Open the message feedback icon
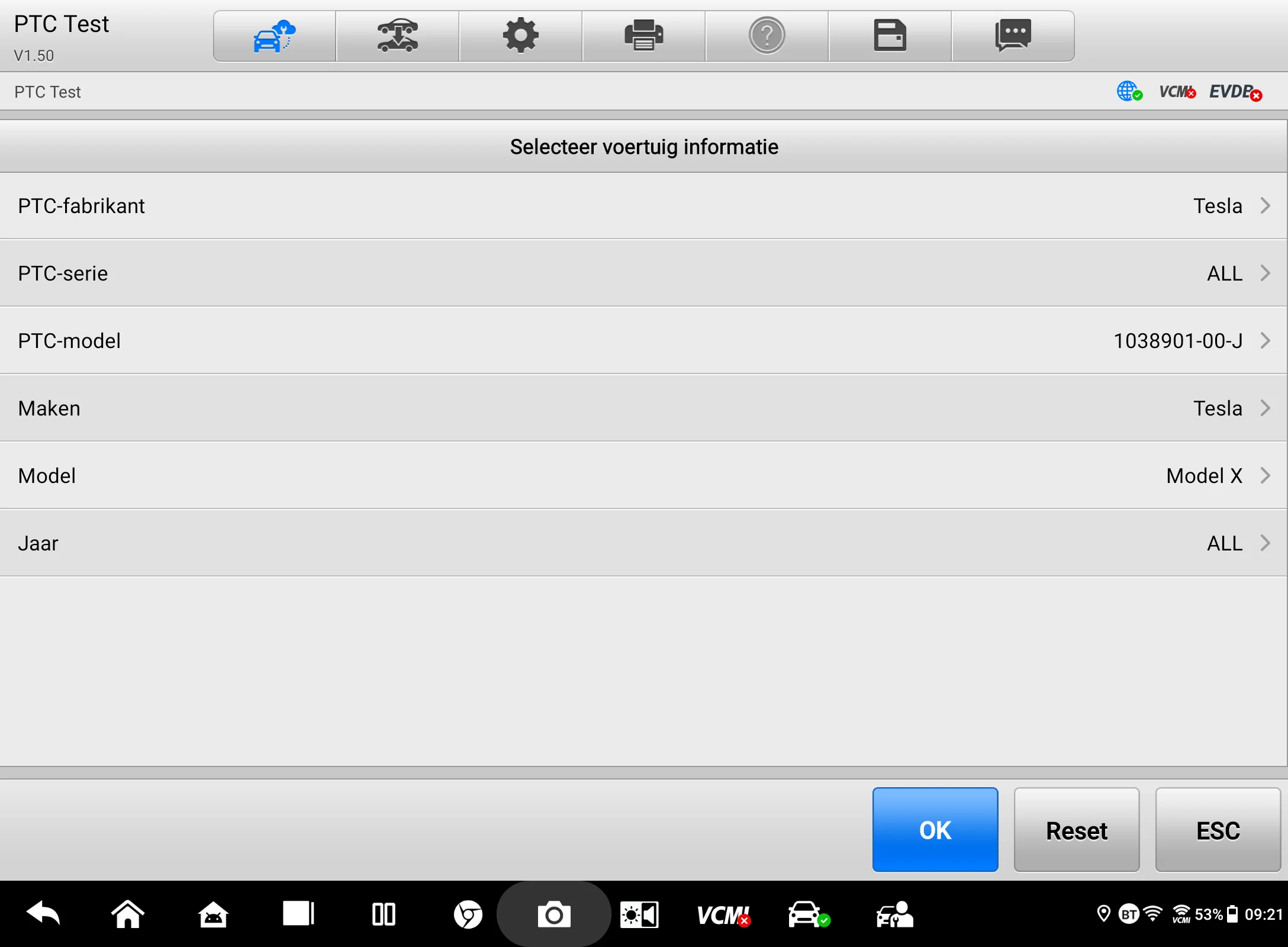The width and height of the screenshot is (1288, 947). pos(1013,36)
